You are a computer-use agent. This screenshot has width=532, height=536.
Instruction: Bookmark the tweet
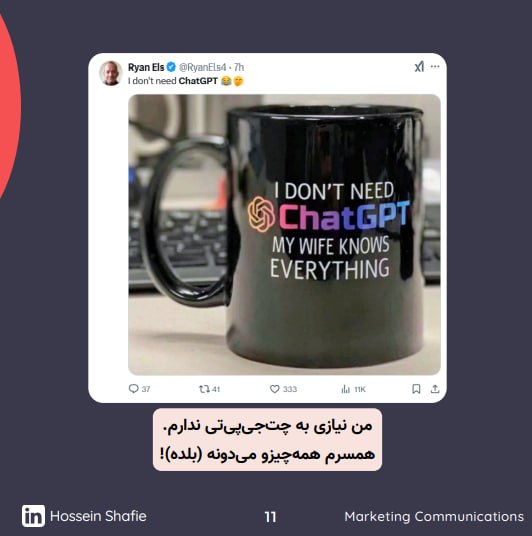416,389
